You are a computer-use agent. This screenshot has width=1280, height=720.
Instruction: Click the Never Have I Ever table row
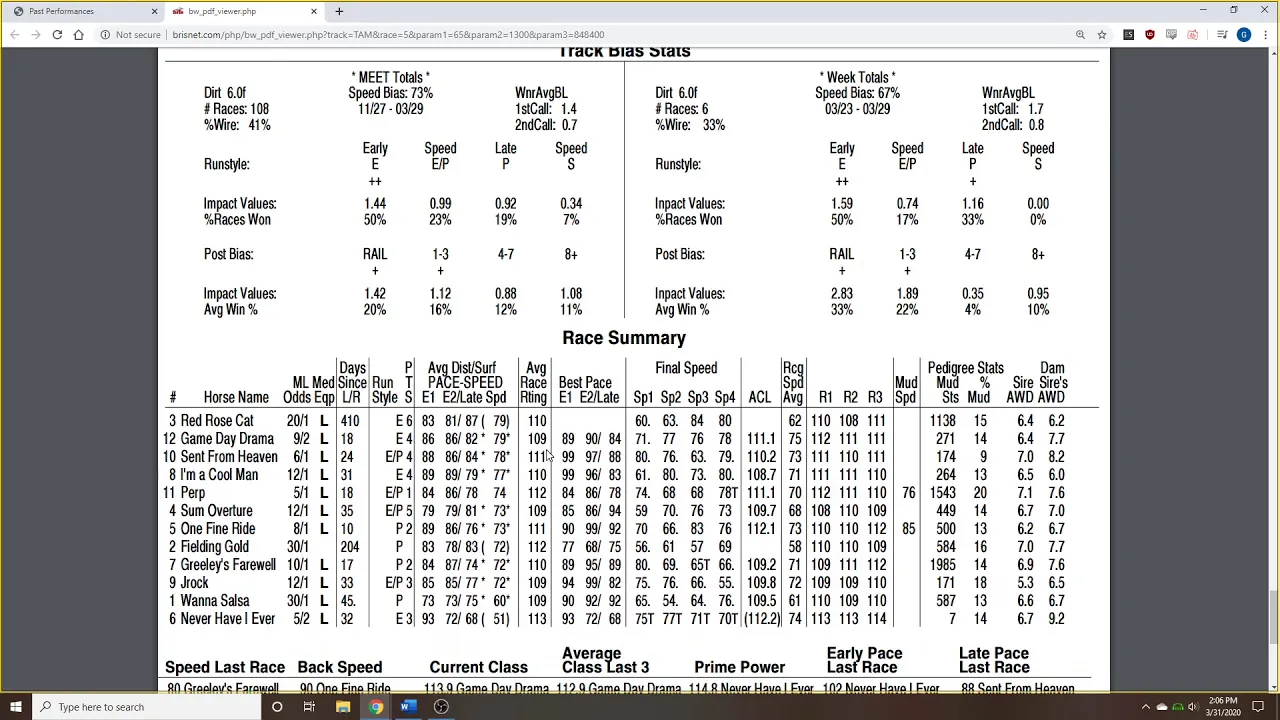coord(617,619)
